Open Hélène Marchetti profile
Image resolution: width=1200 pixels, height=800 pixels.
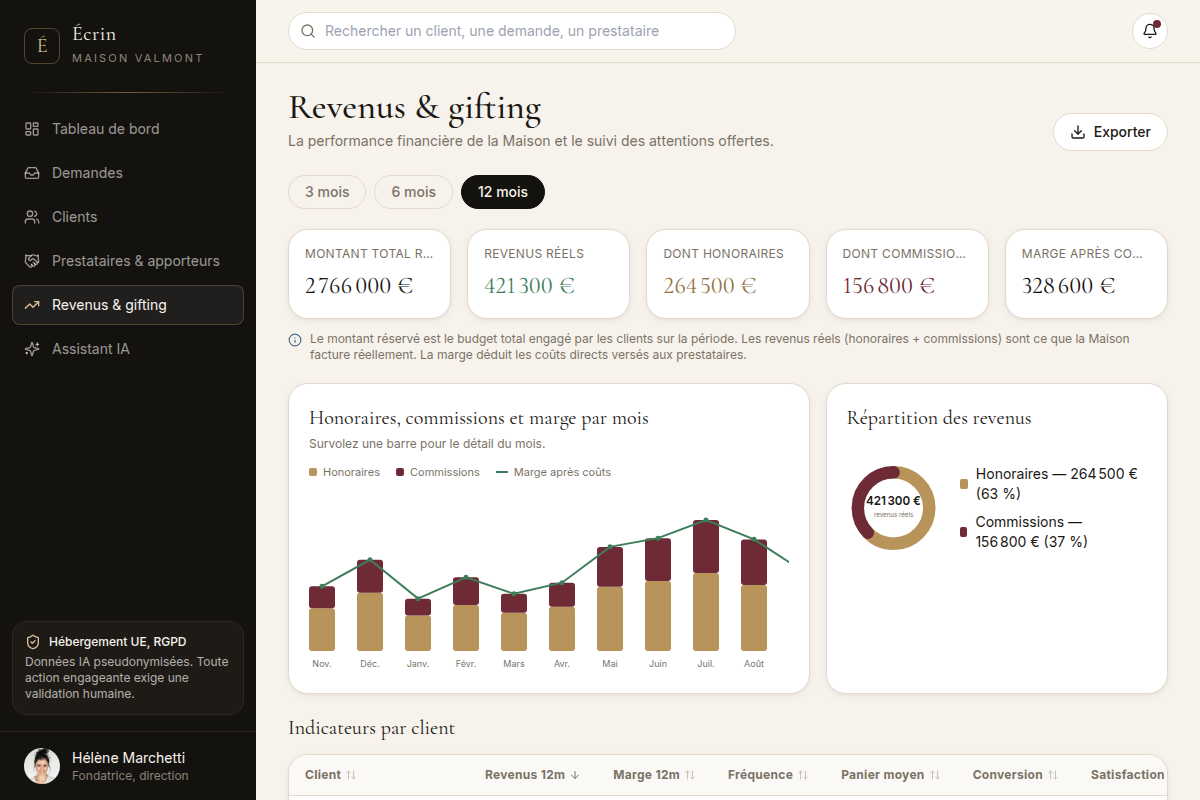(x=128, y=766)
